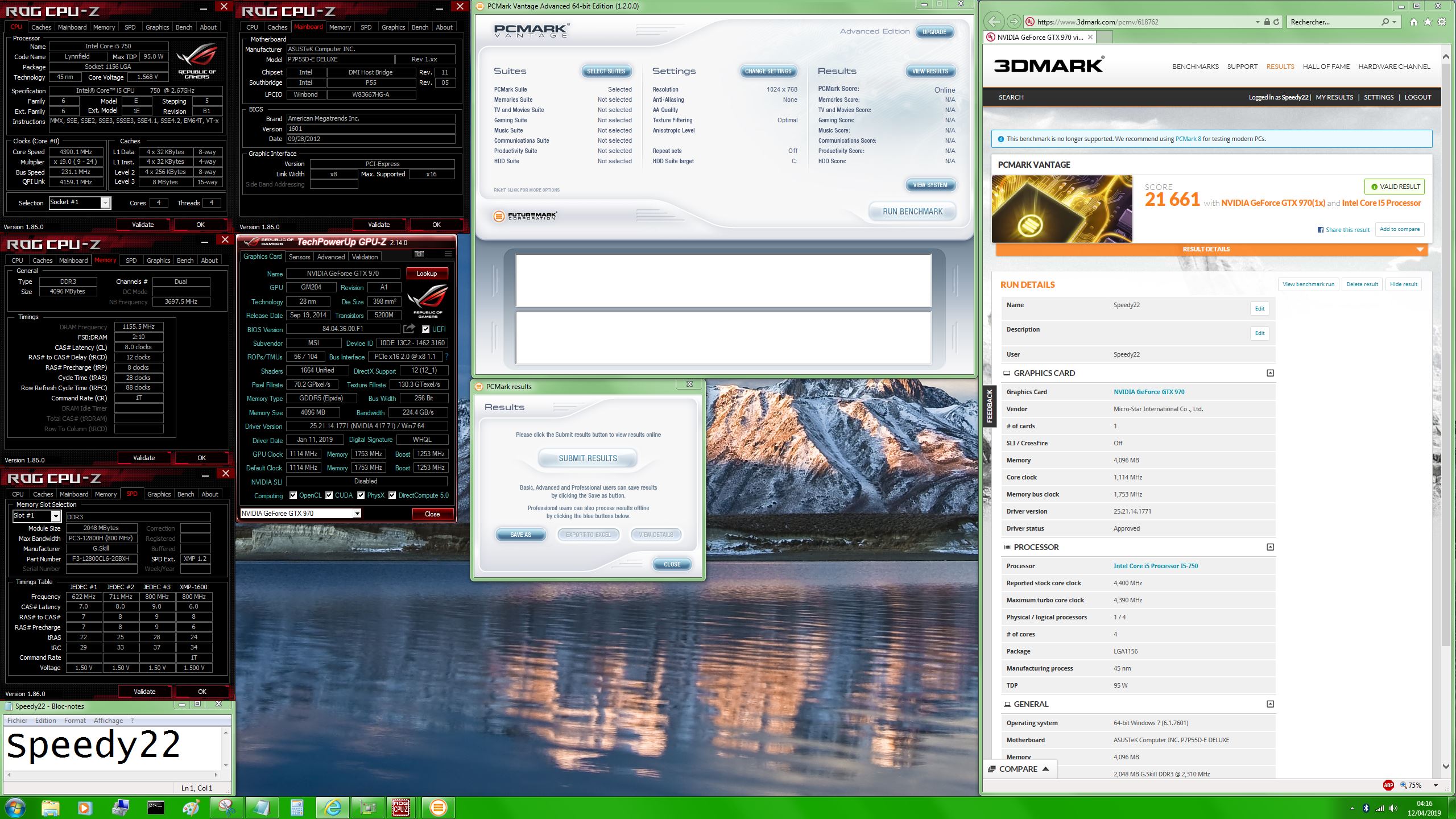This screenshot has width=1456, height=819.
Task: Expand the RESULT DETAILS orange bar arrow
Action: 1420,250
